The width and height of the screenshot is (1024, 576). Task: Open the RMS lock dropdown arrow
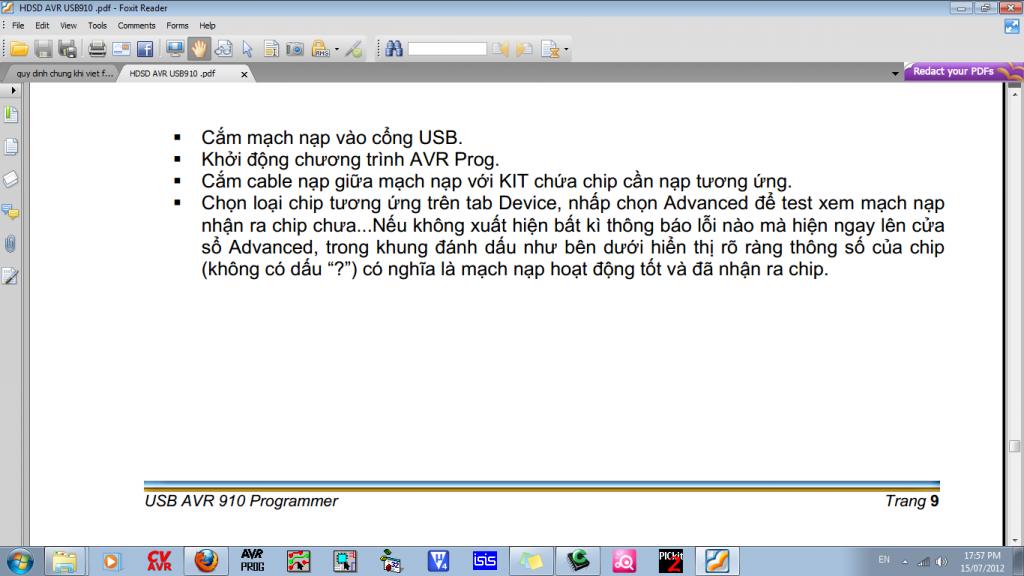pyautogui.click(x=337, y=49)
